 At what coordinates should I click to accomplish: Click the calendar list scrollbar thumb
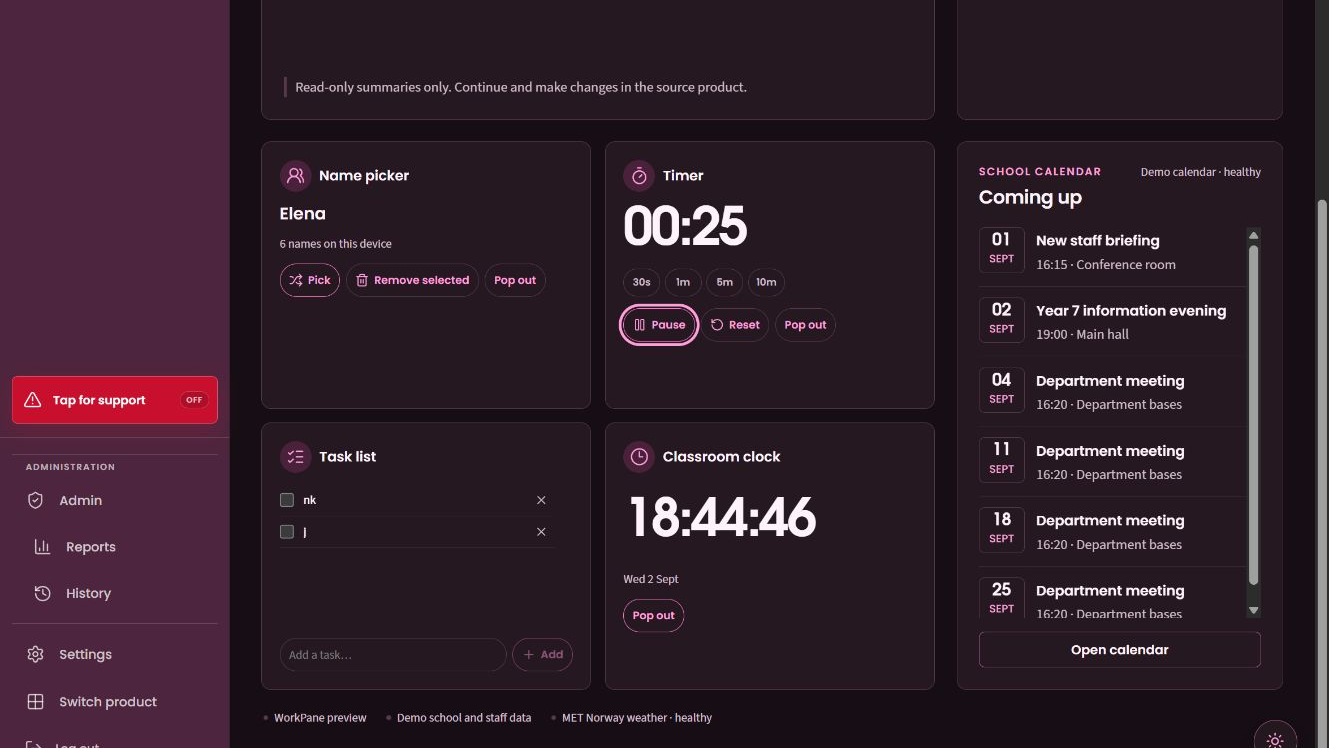click(1253, 415)
